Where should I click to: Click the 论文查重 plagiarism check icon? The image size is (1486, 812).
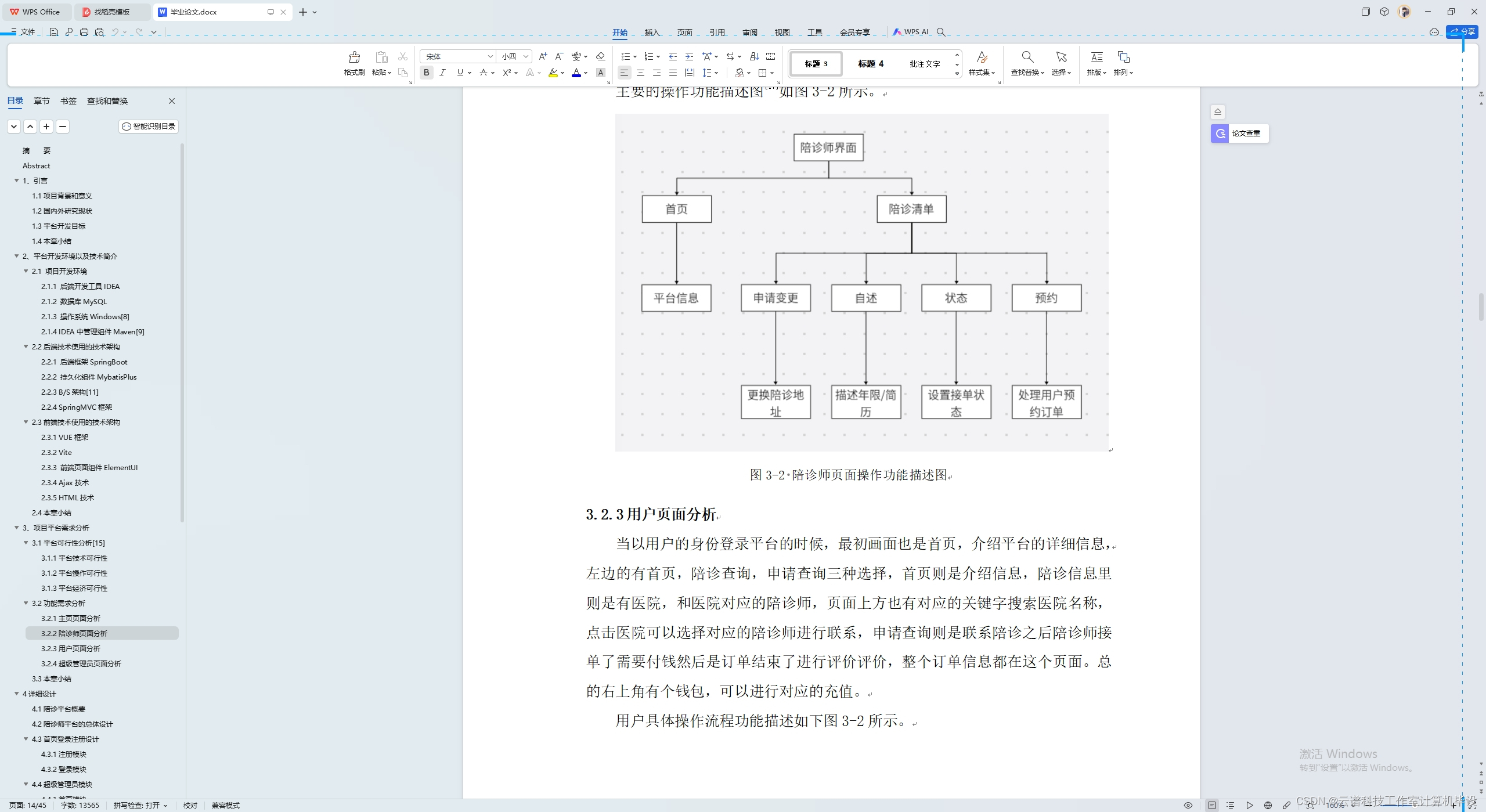click(1220, 133)
